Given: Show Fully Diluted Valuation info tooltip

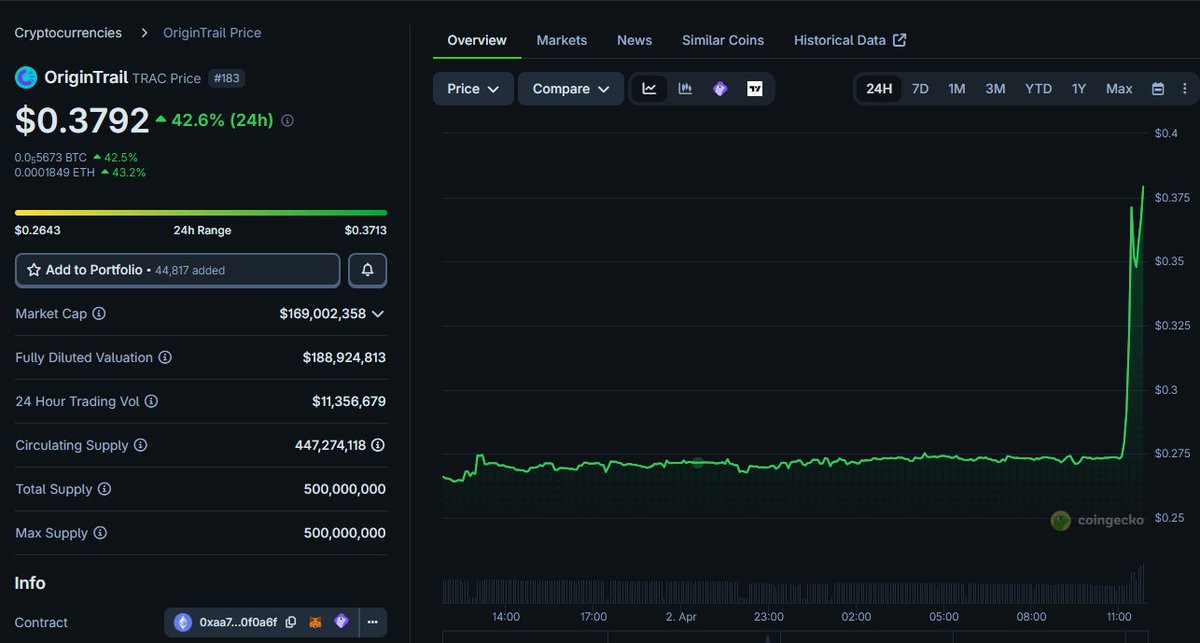Looking at the screenshot, I should (x=165, y=358).
